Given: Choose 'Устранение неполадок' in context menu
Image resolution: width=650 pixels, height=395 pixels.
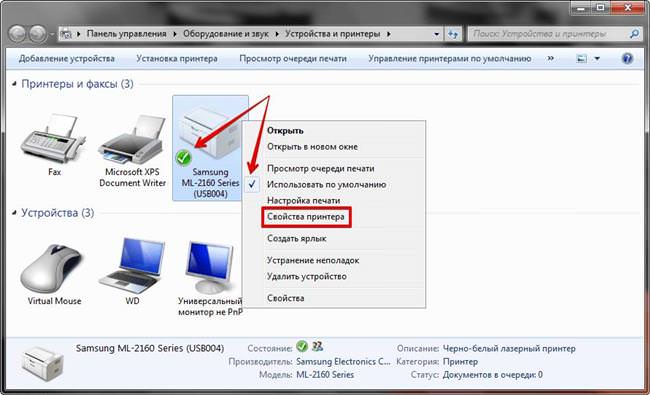Looking at the screenshot, I should [x=313, y=260].
